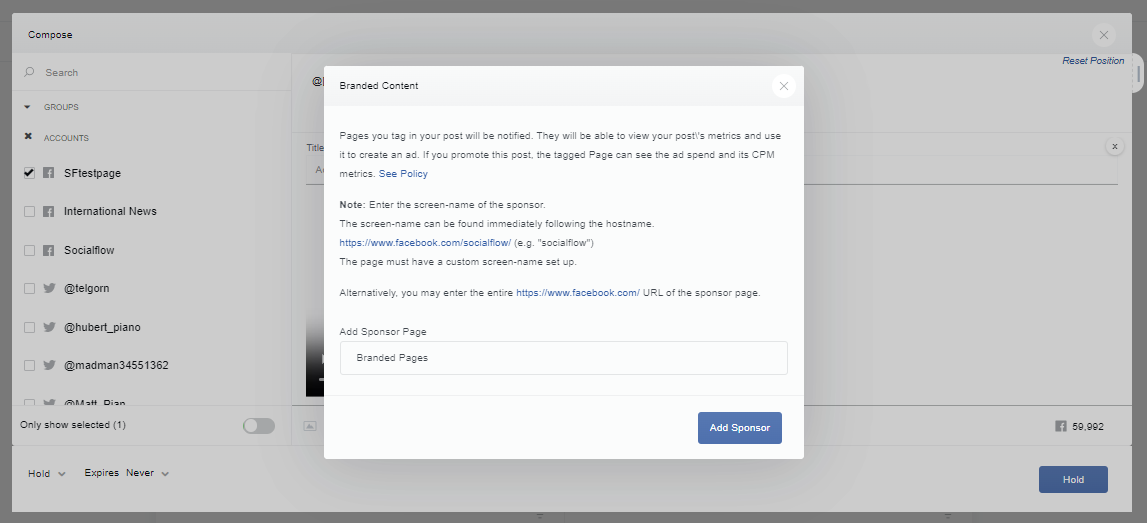Image resolution: width=1147 pixels, height=523 pixels.
Task: Close the Compose window
Action: [x=1103, y=34]
